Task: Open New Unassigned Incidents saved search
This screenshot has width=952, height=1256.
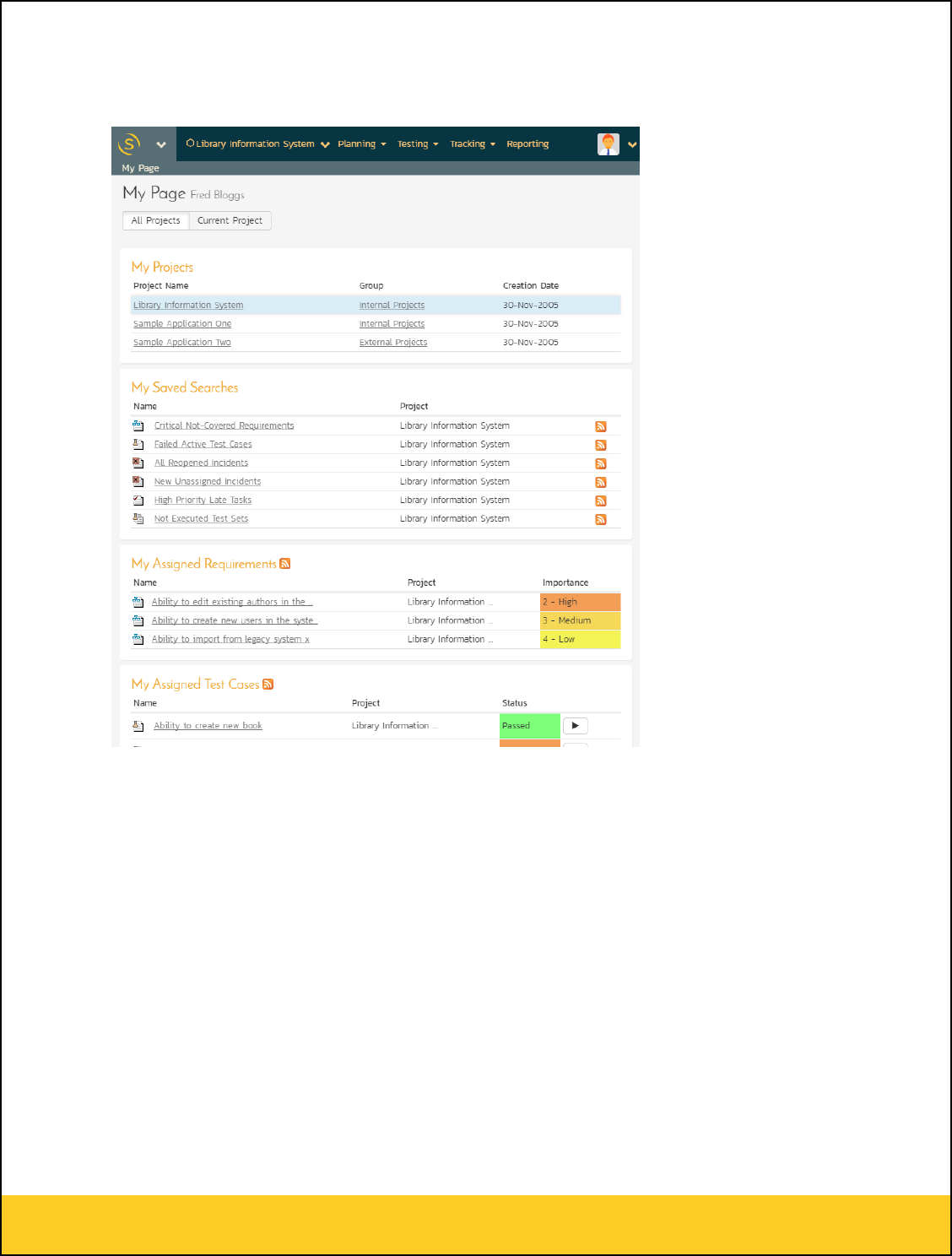Action: coord(208,482)
